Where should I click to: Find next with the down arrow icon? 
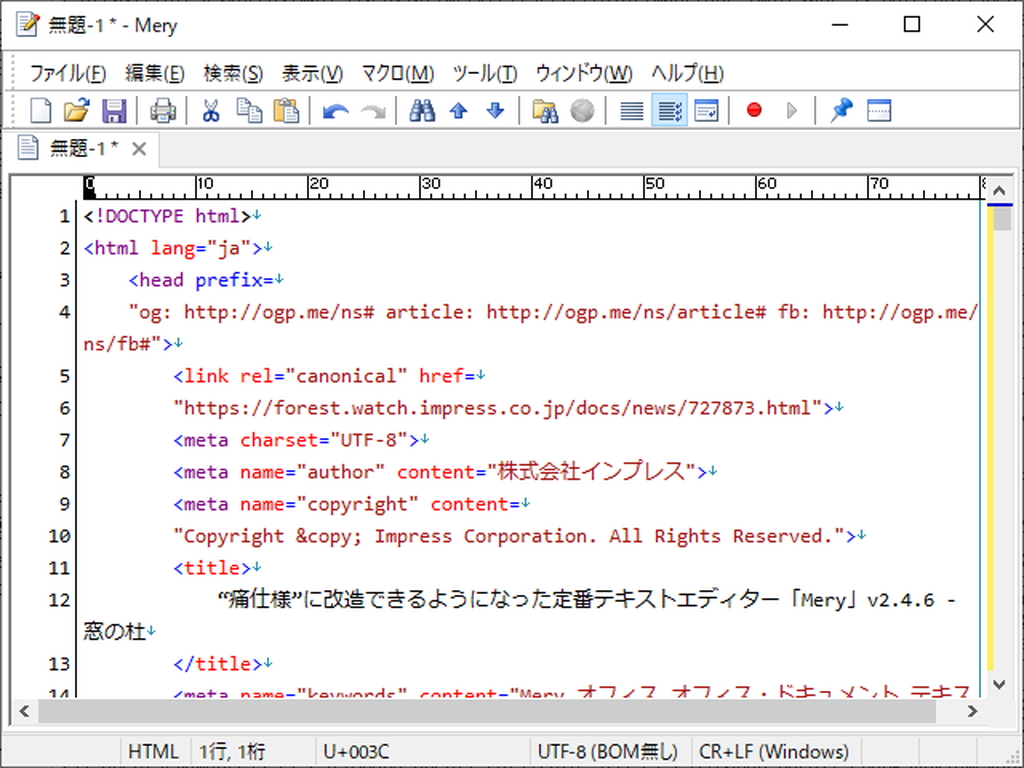tap(495, 110)
